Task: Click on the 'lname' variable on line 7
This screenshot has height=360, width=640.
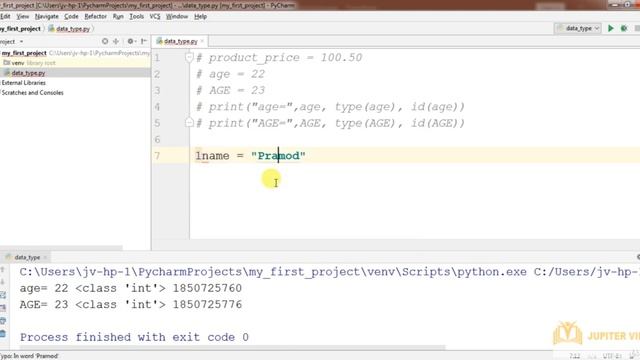Action: [x=212, y=156]
